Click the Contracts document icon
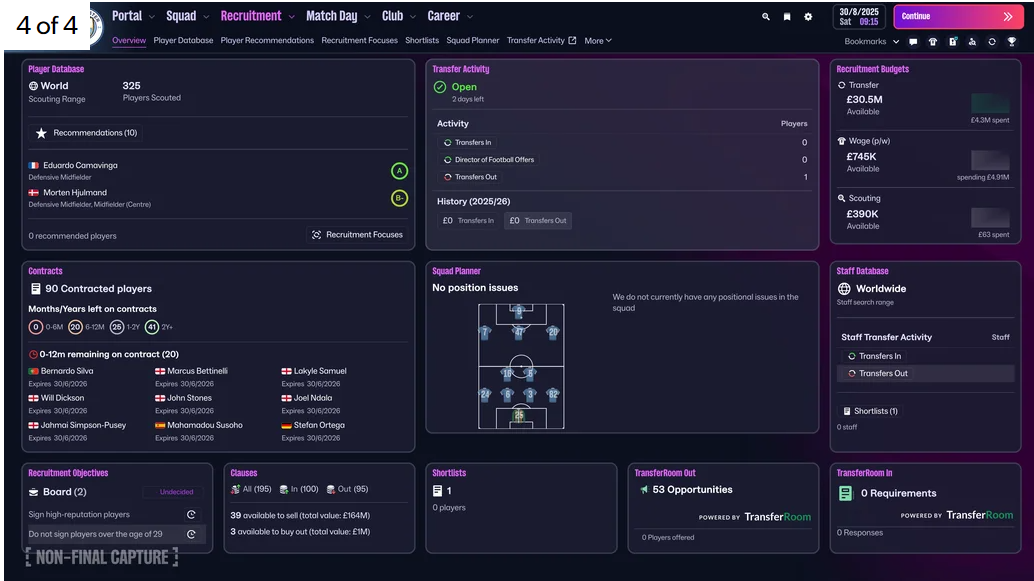 tap(36, 289)
